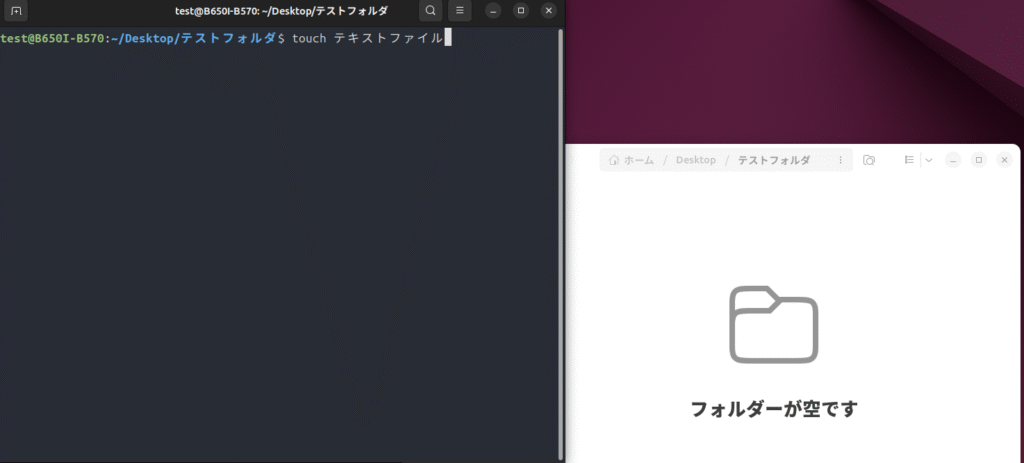The width and height of the screenshot is (1024, 463).
Task: Click the home icon in path bar
Action: coord(614,160)
